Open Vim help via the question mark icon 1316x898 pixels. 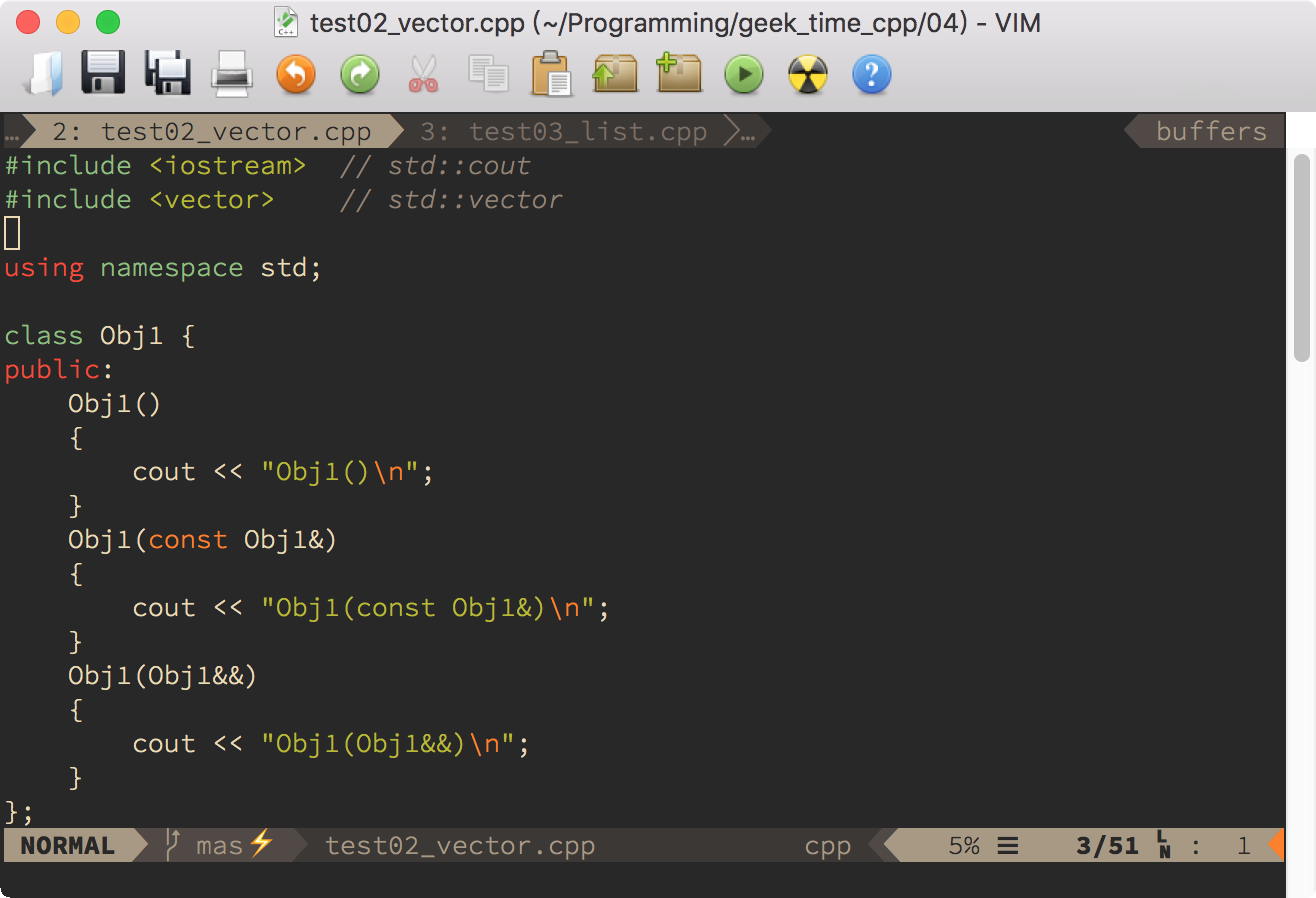coord(871,74)
